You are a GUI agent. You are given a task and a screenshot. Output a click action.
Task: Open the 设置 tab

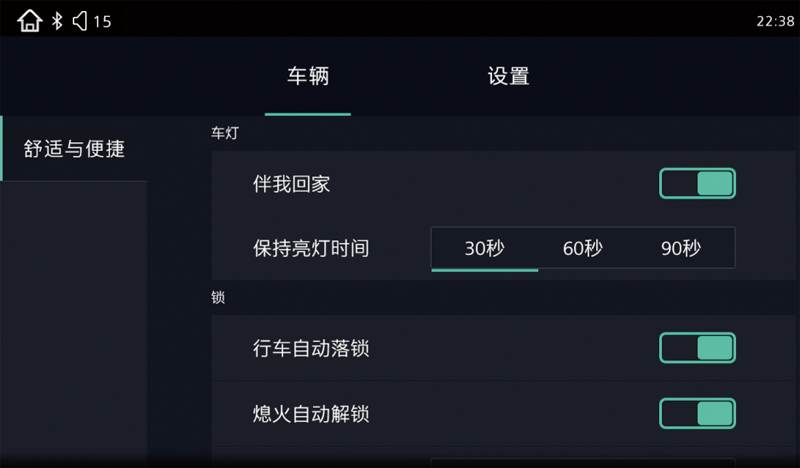coord(508,77)
